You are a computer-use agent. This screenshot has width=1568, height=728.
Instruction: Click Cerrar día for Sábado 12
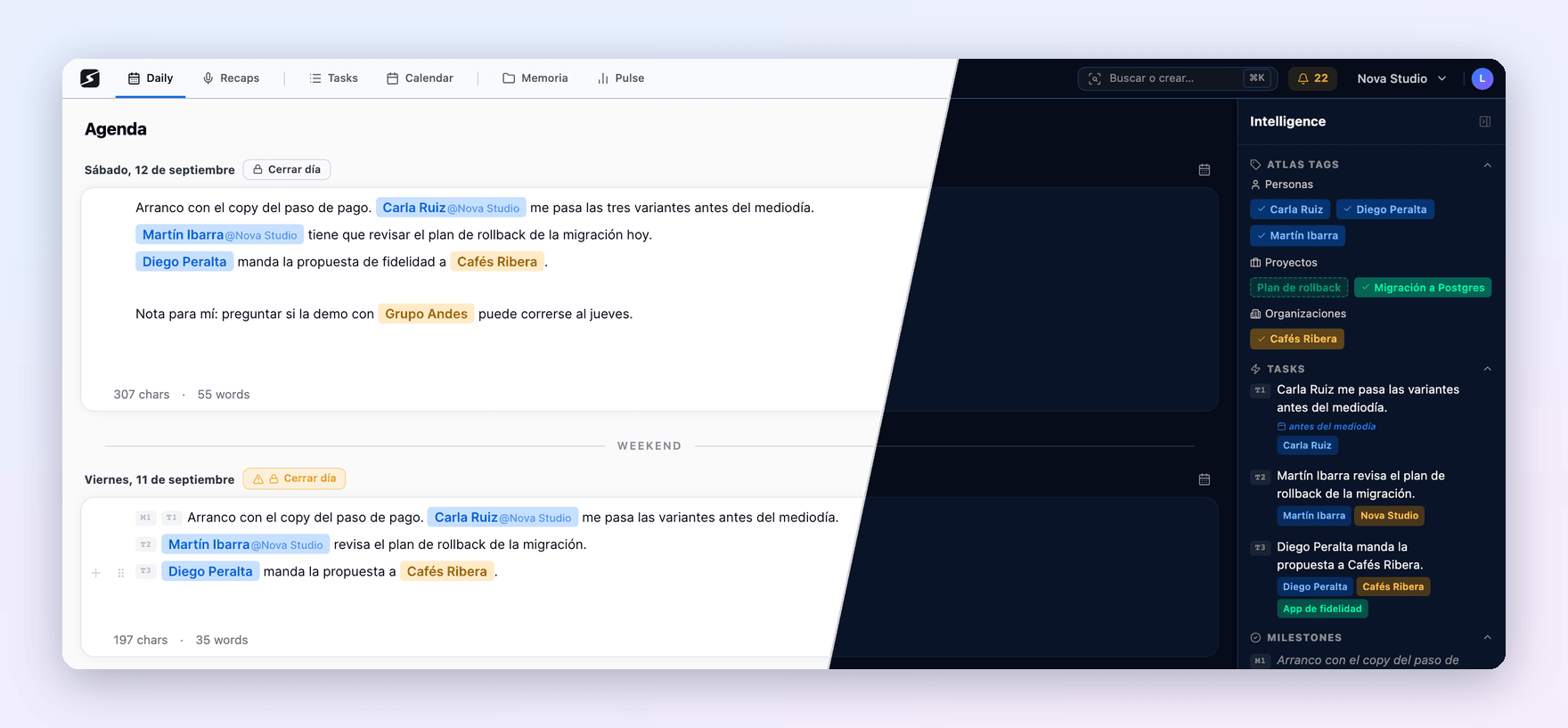(x=287, y=169)
